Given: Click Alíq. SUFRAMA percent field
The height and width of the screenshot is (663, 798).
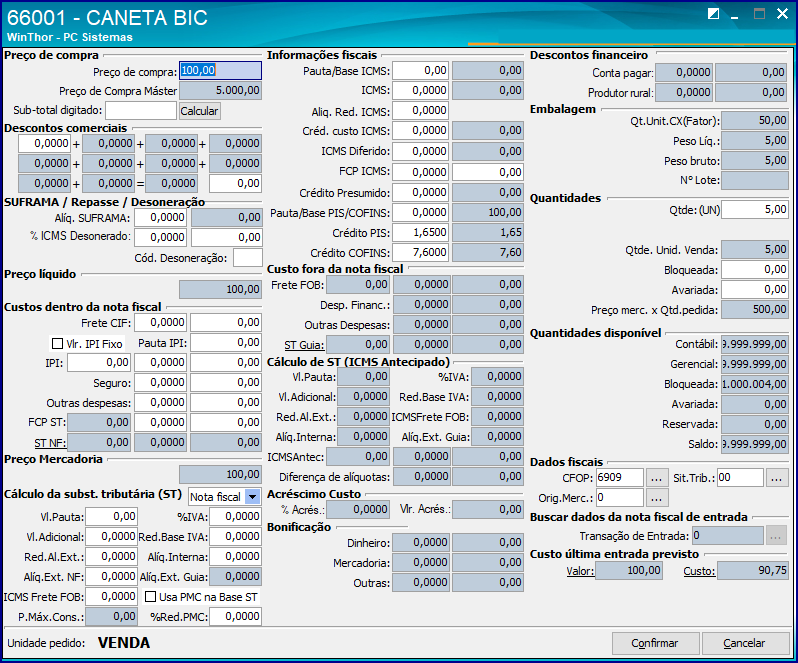Looking at the screenshot, I should point(161,218).
